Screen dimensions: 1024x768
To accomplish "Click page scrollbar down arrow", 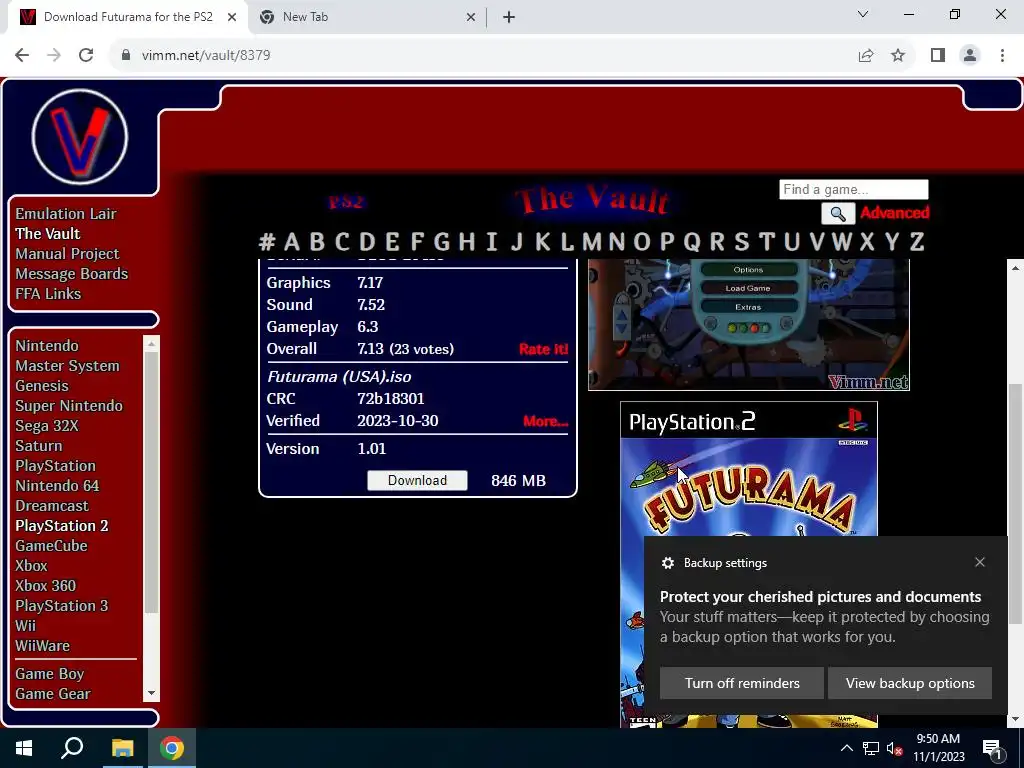I will point(1016,720).
